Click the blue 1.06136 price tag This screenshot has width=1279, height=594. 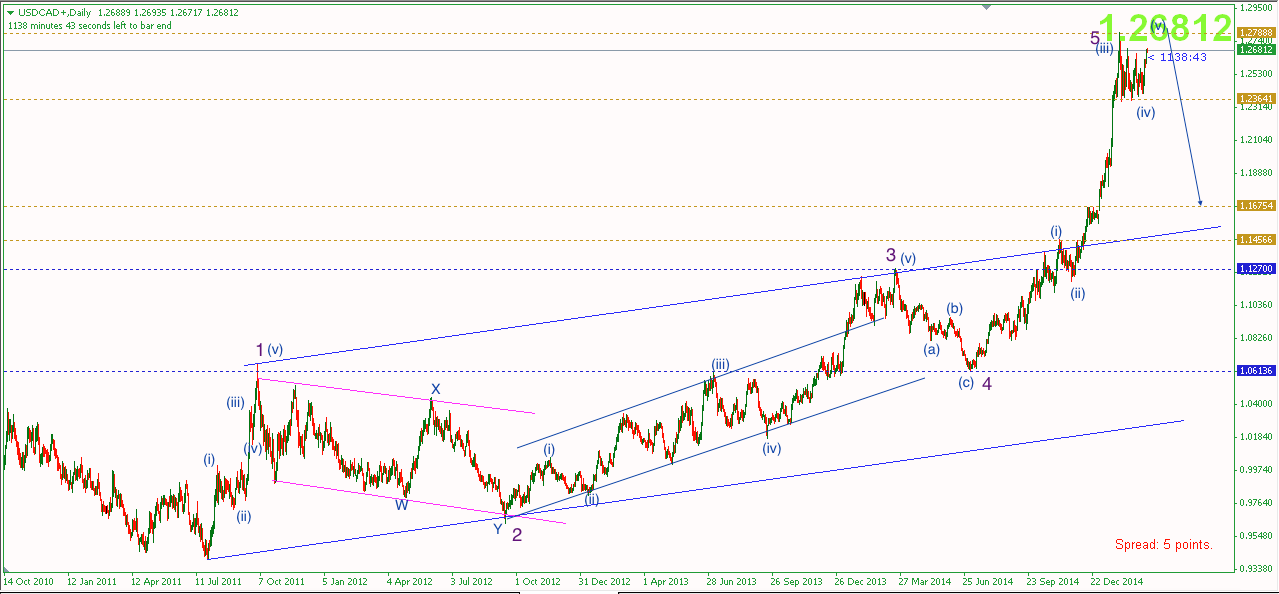(1254, 371)
